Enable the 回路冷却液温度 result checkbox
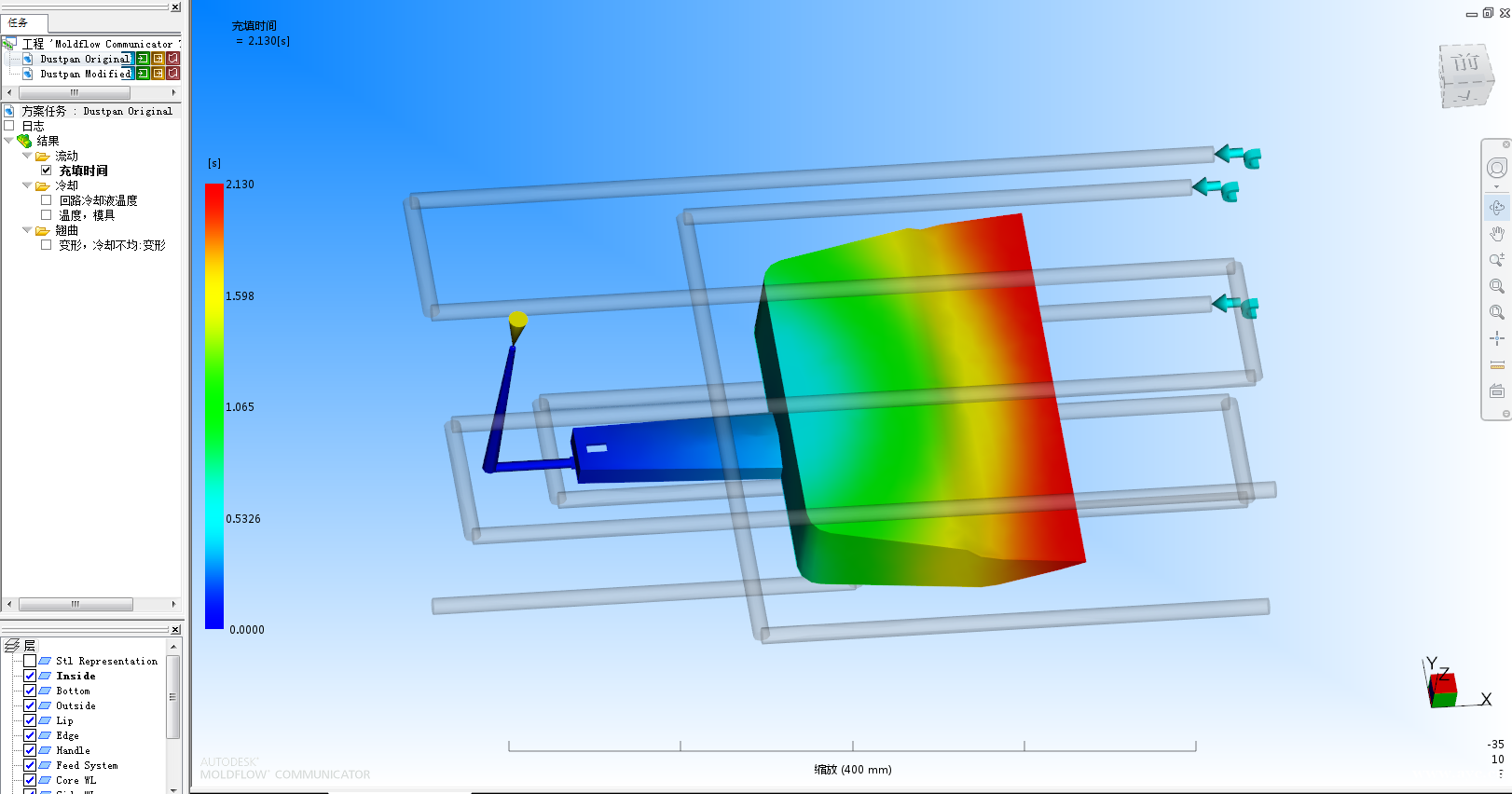This screenshot has width=1512, height=794. point(46,200)
